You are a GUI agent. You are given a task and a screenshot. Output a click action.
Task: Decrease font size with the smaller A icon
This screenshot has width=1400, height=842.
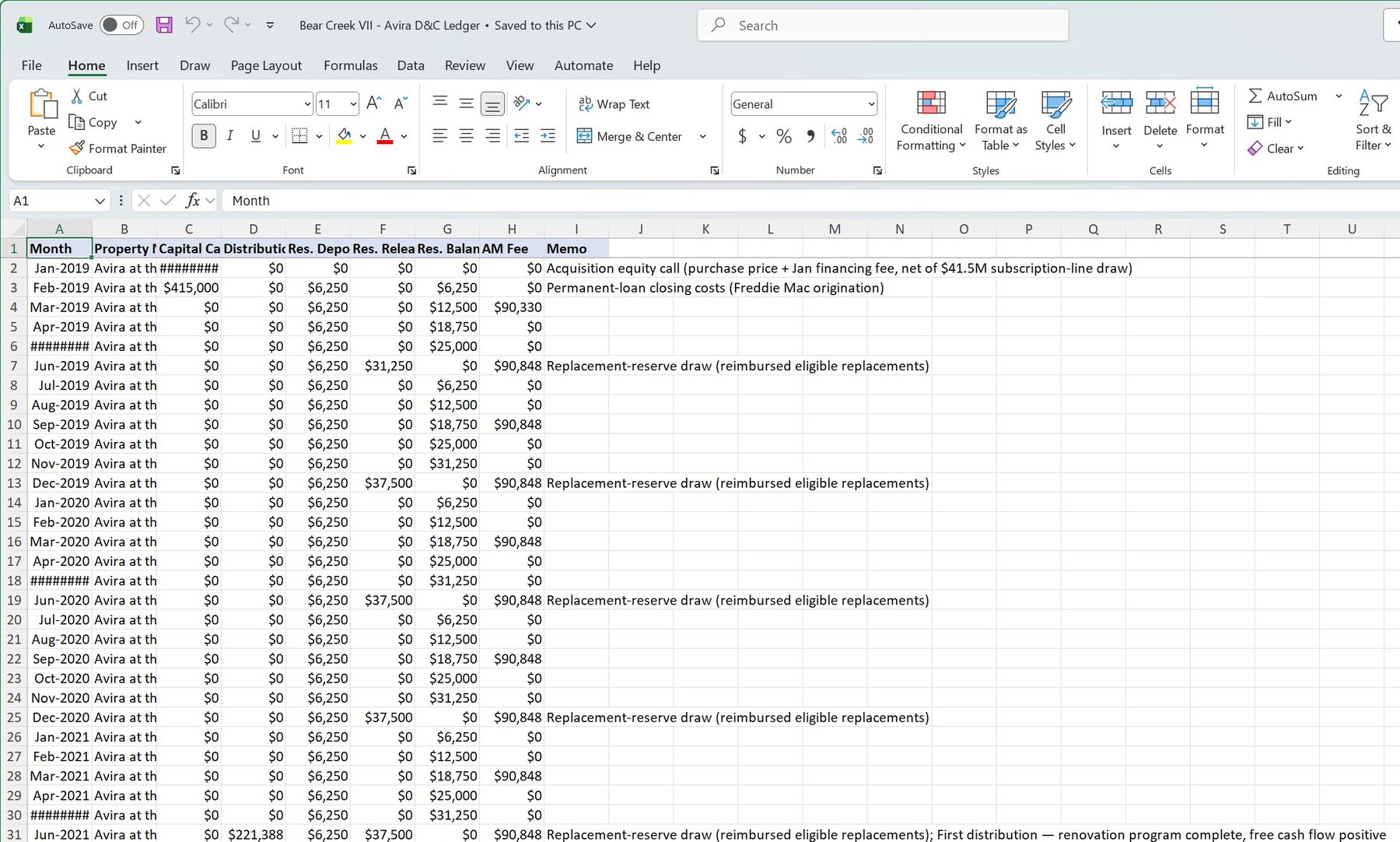pyautogui.click(x=401, y=103)
